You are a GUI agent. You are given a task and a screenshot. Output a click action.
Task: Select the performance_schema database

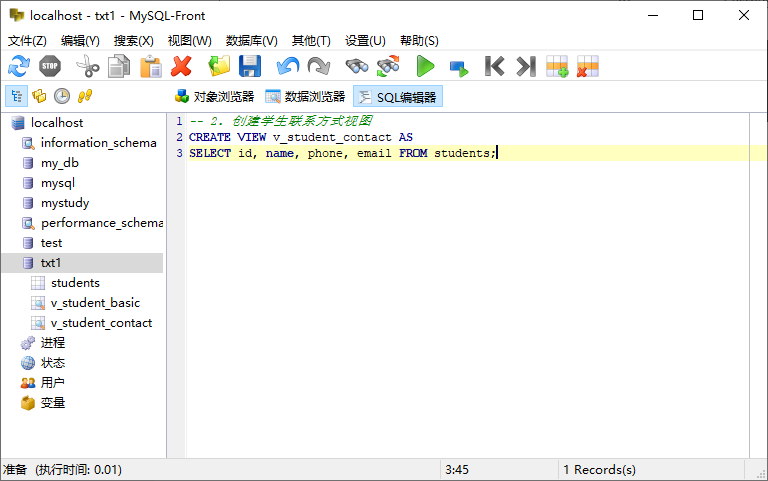coord(102,223)
